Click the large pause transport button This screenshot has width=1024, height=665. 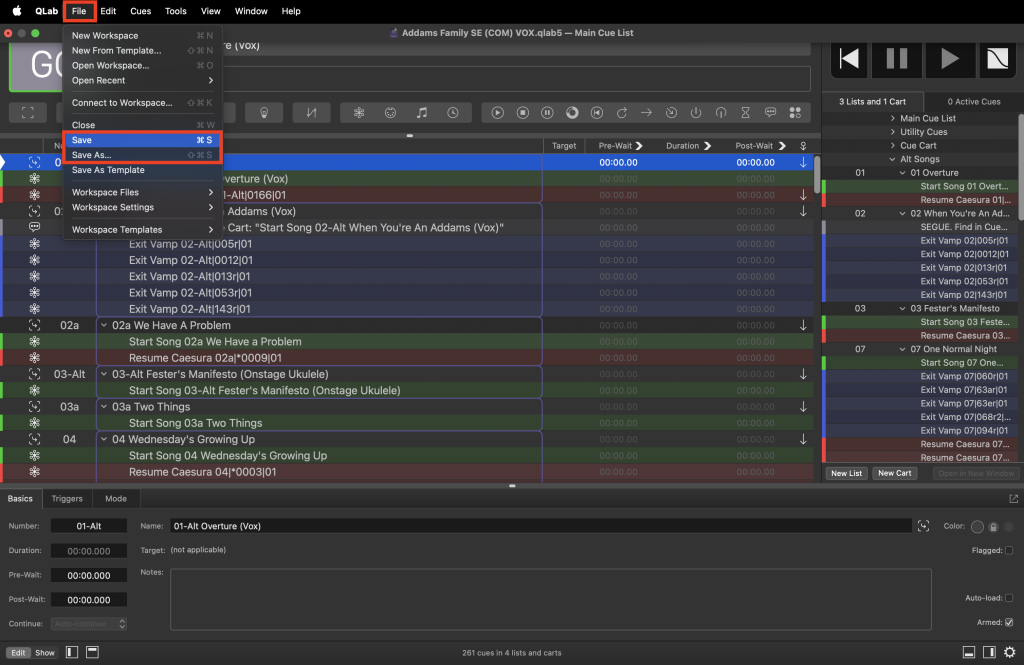coord(897,59)
